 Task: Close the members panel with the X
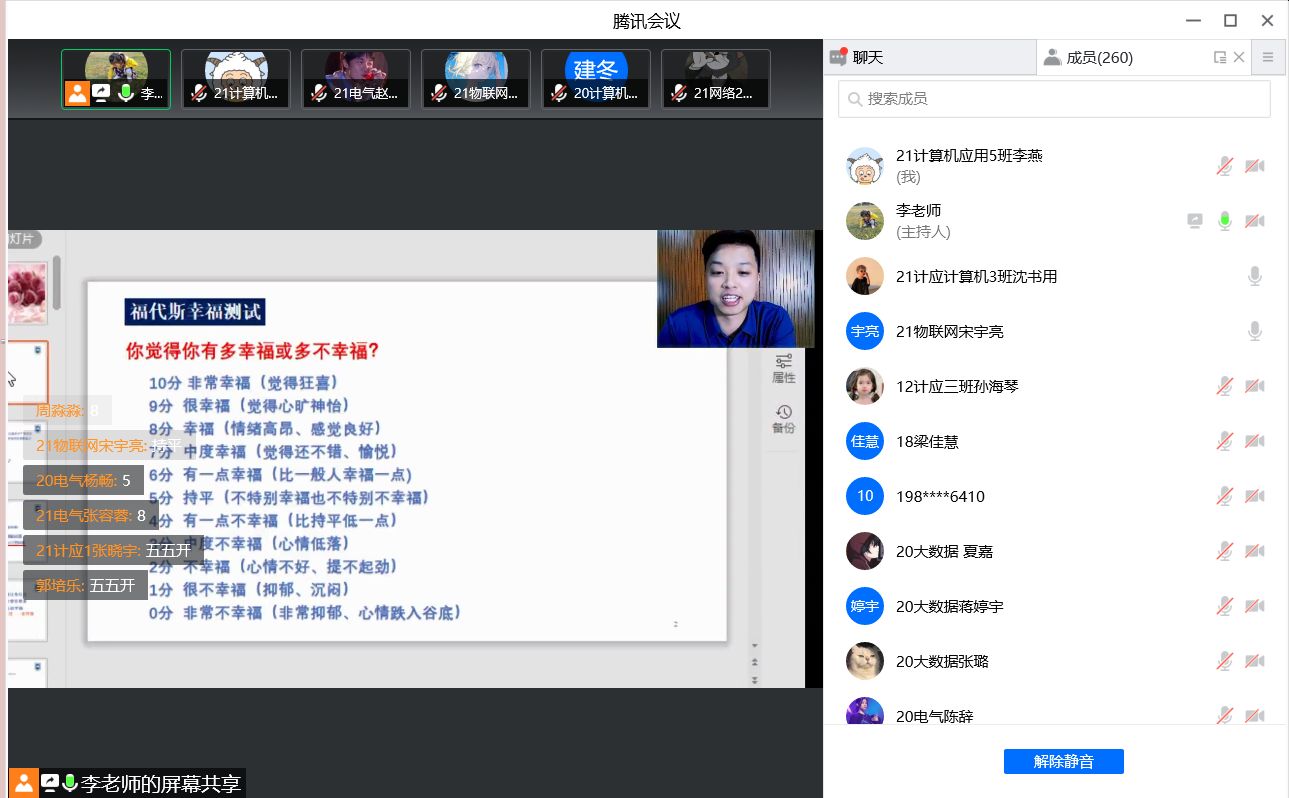(1239, 58)
